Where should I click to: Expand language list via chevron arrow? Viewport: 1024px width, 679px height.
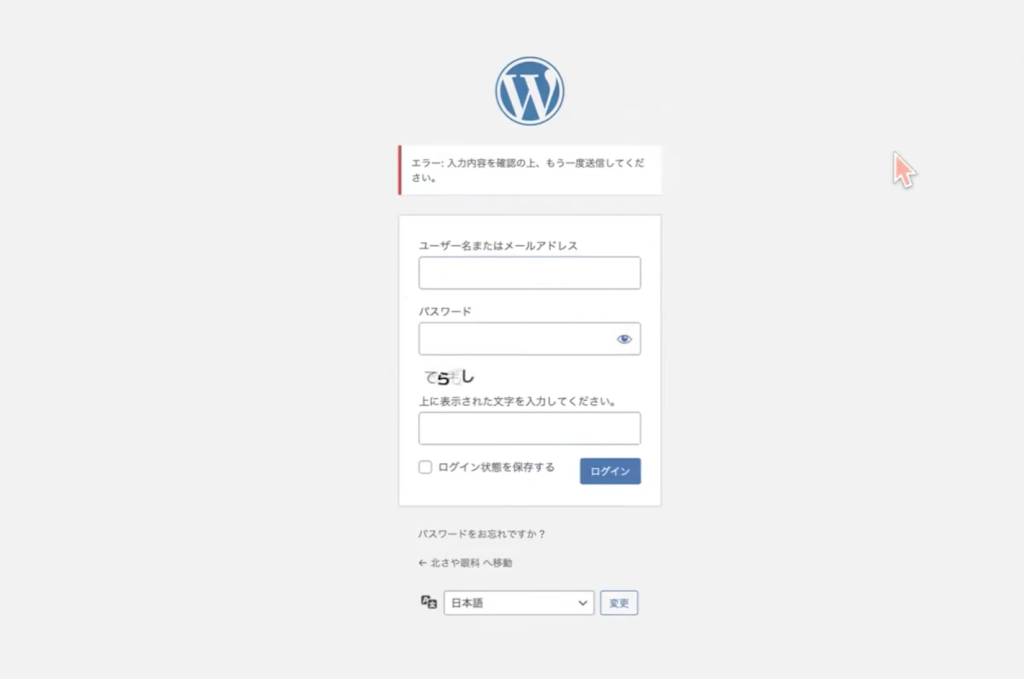point(583,603)
